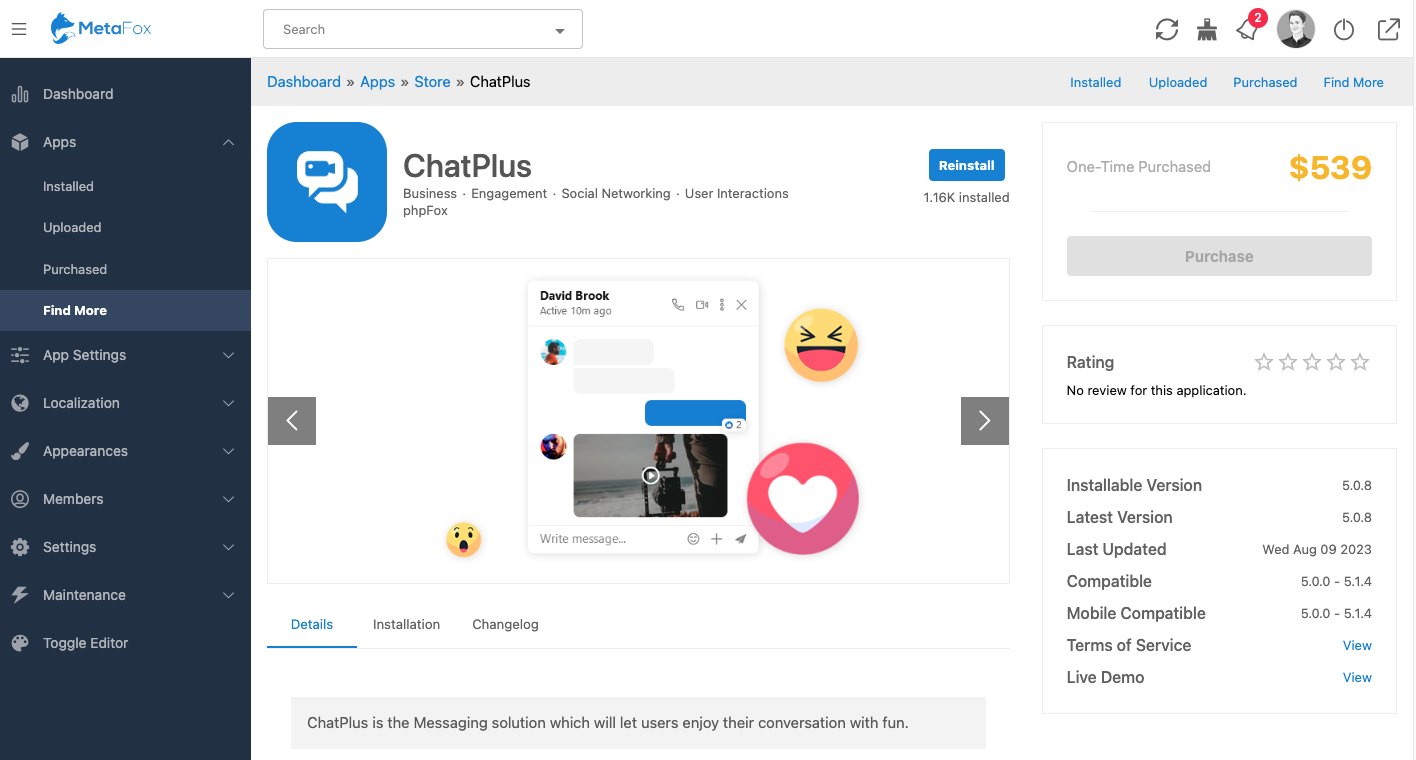View the Live Demo link

pyautogui.click(x=1357, y=677)
